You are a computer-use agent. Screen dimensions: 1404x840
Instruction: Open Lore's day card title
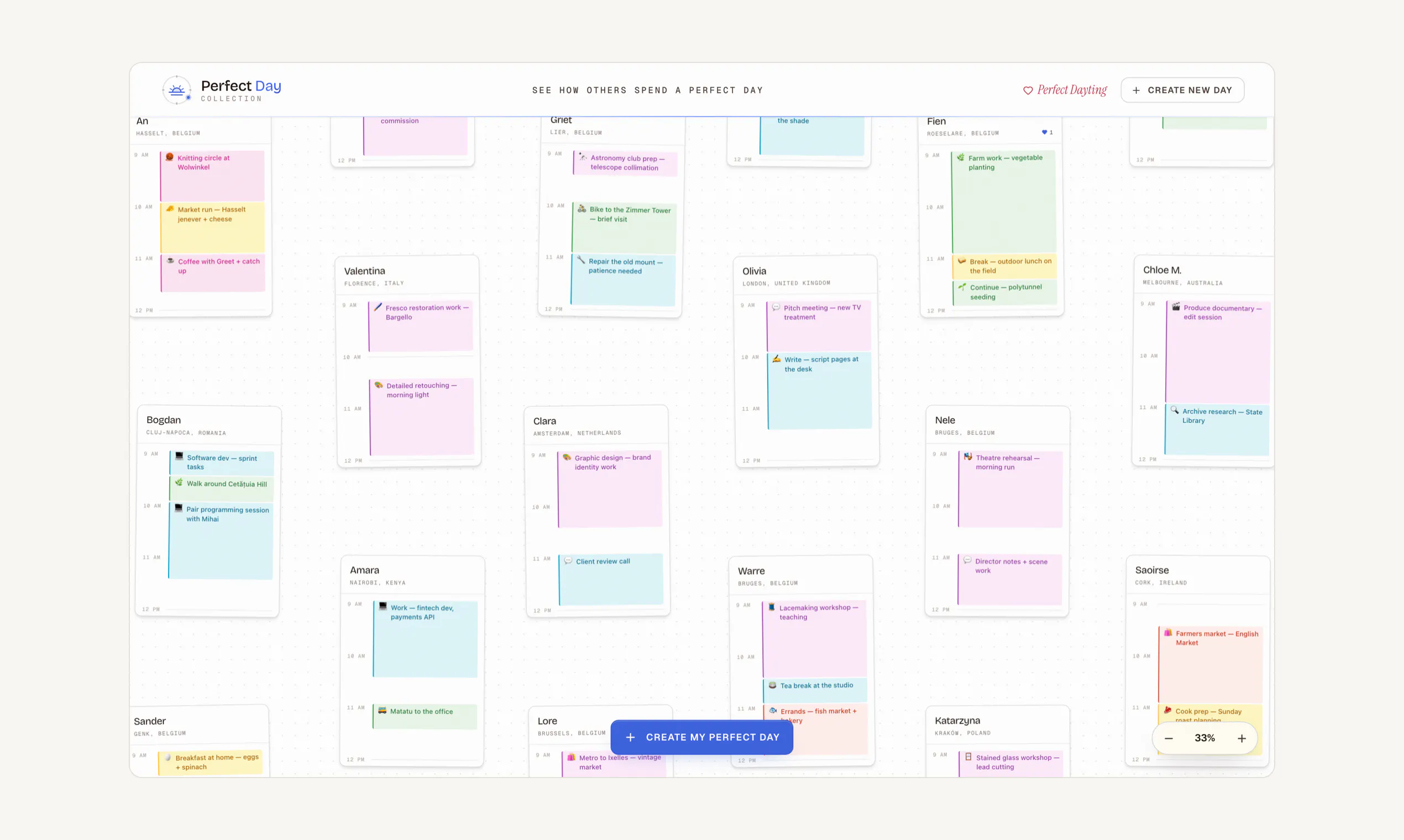click(547, 721)
